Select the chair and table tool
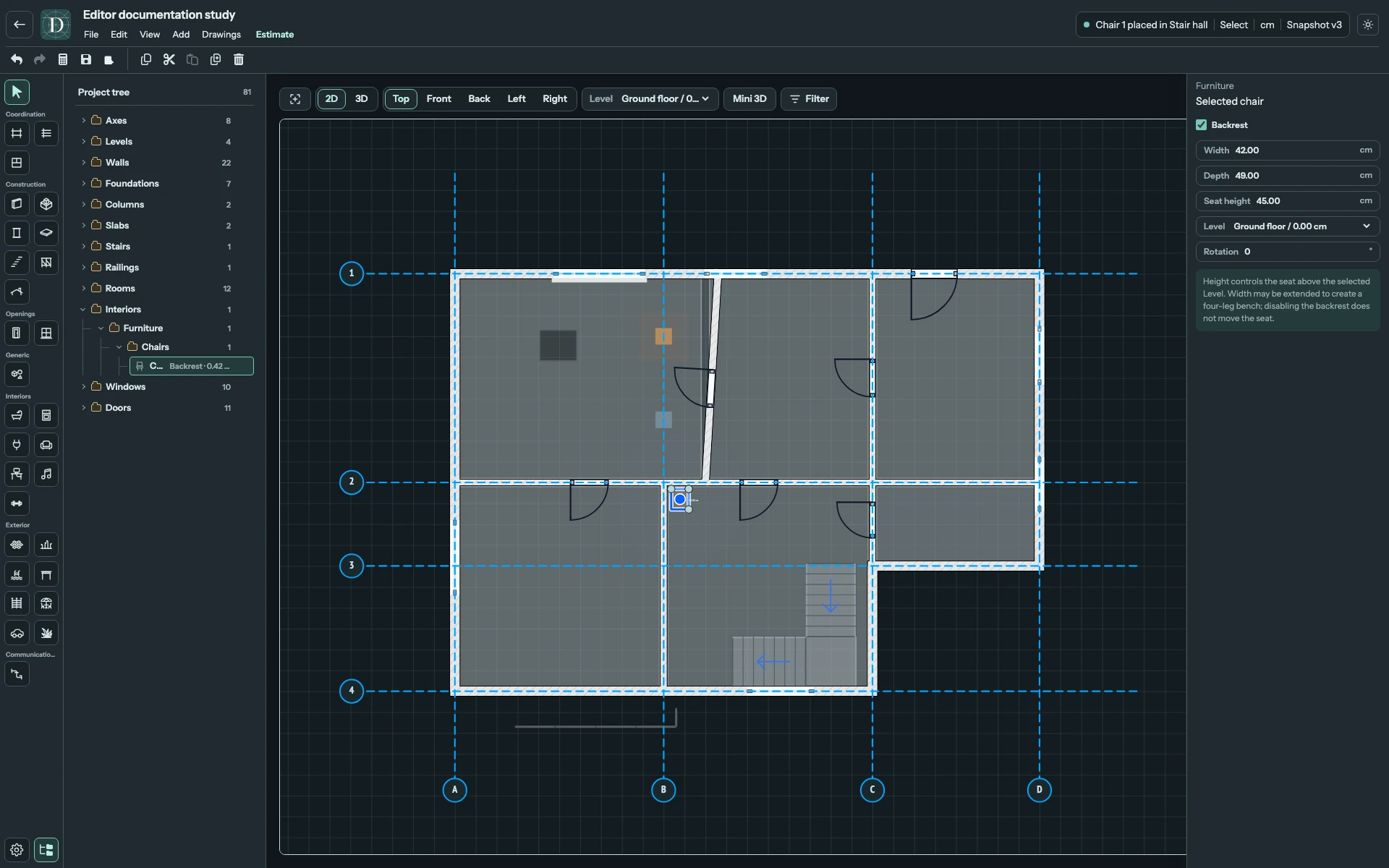The width and height of the screenshot is (1389, 868). pyautogui.click(x=17, y=475)
